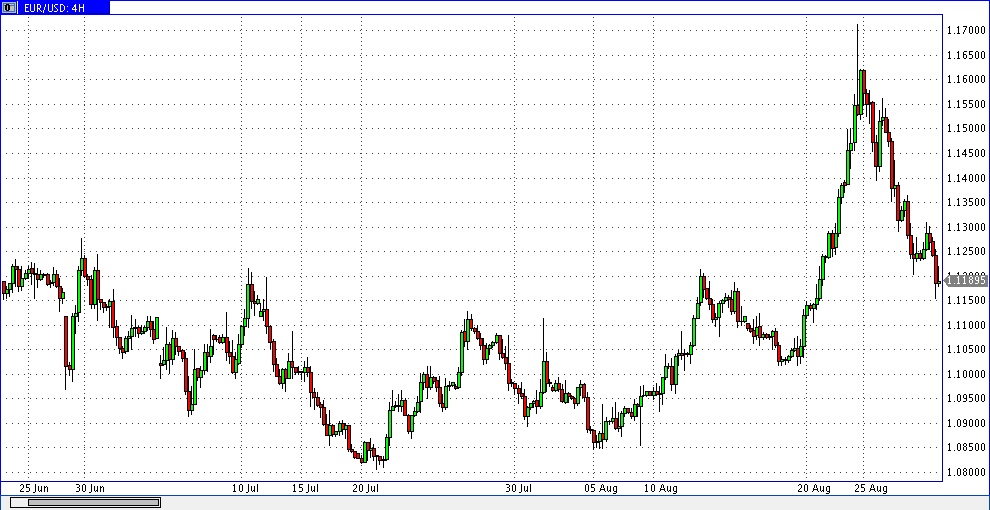
Task: Click the 1.12500 price axis label
Action: pos(966,251)
